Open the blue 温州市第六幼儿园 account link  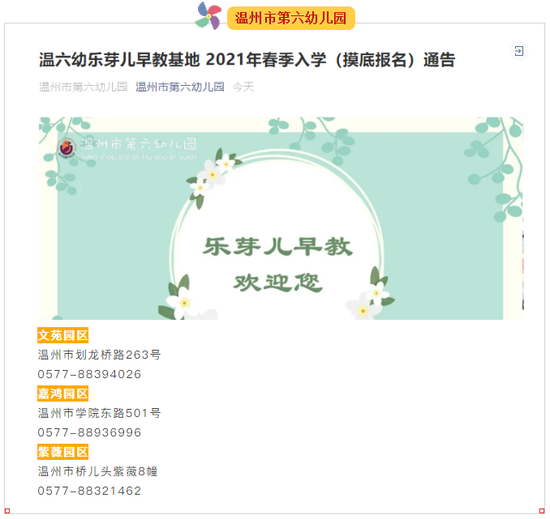[180, 87]
